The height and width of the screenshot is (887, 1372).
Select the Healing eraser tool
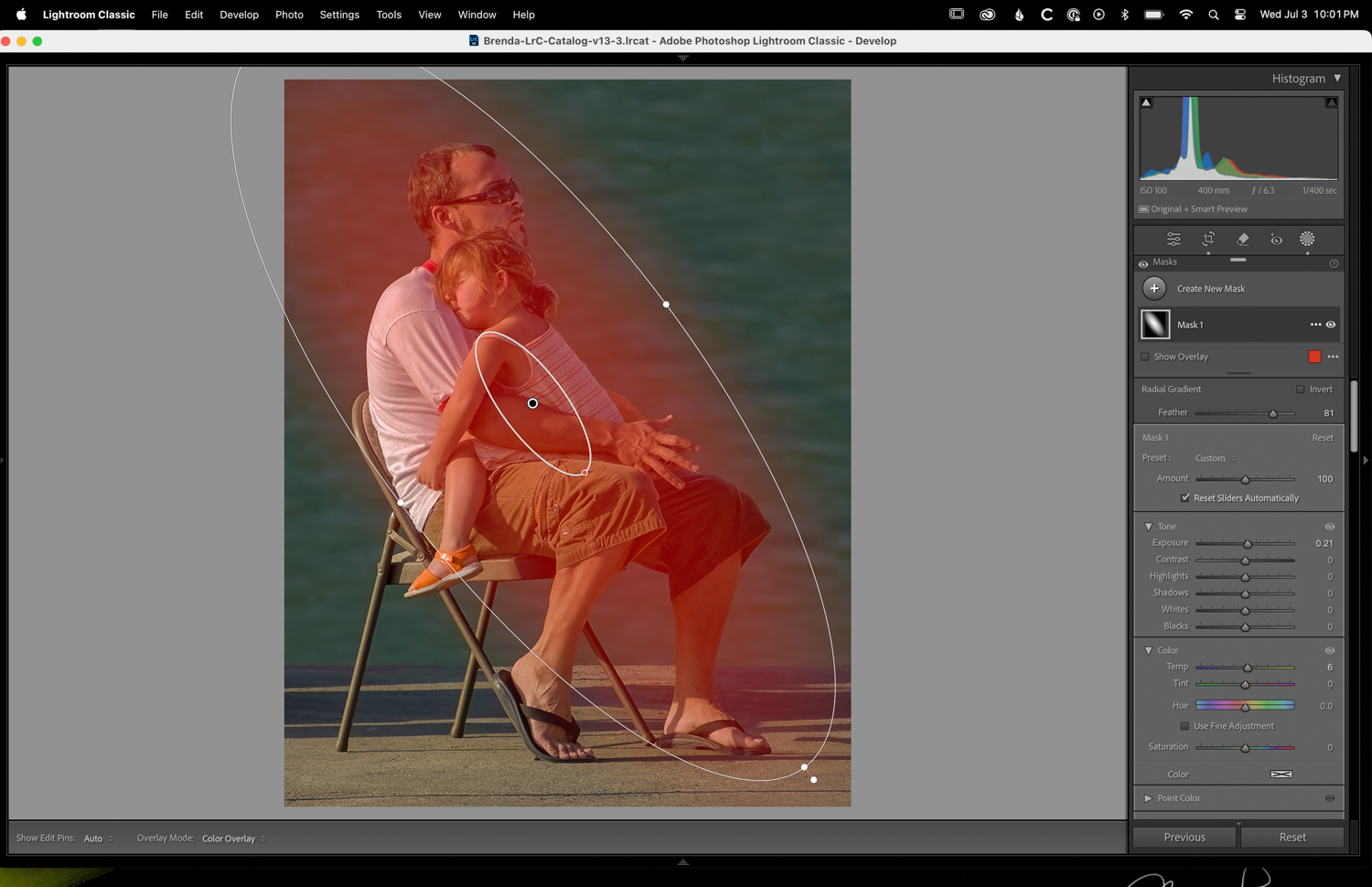1242,240
